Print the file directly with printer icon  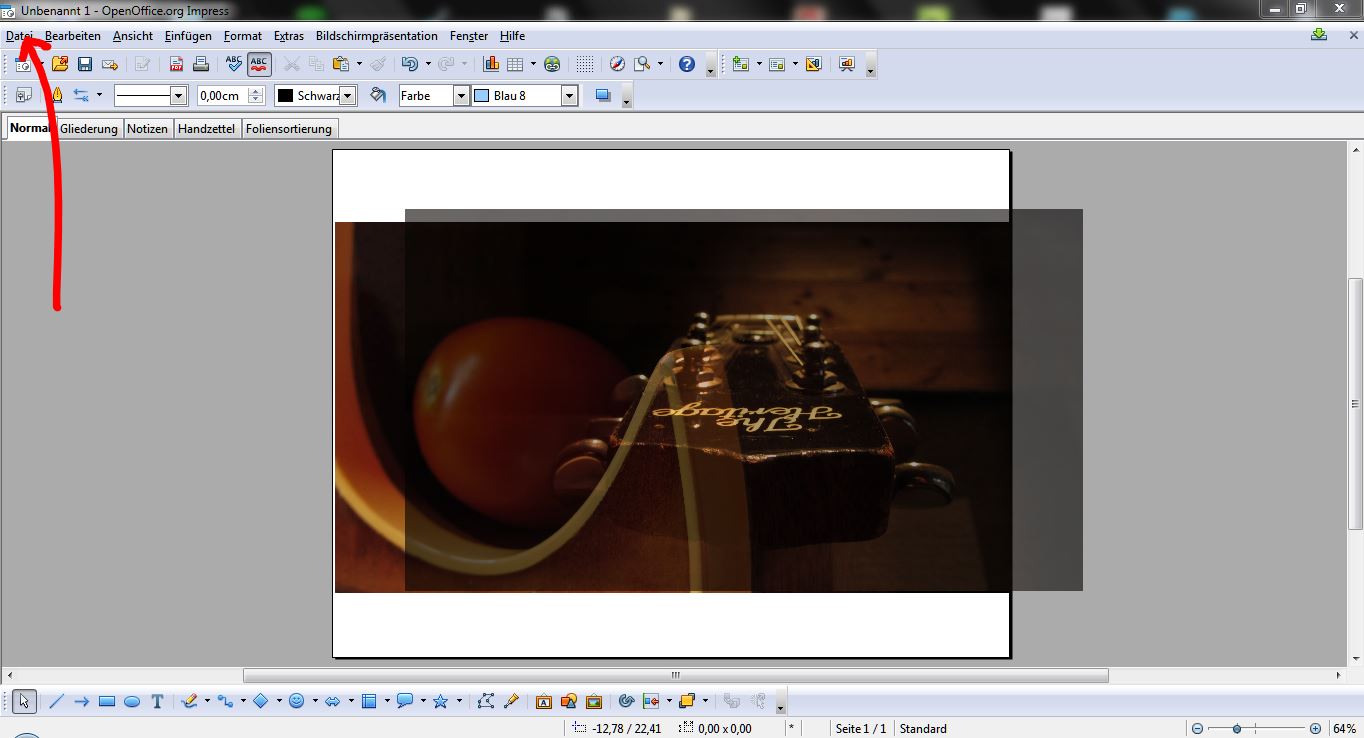201,64
